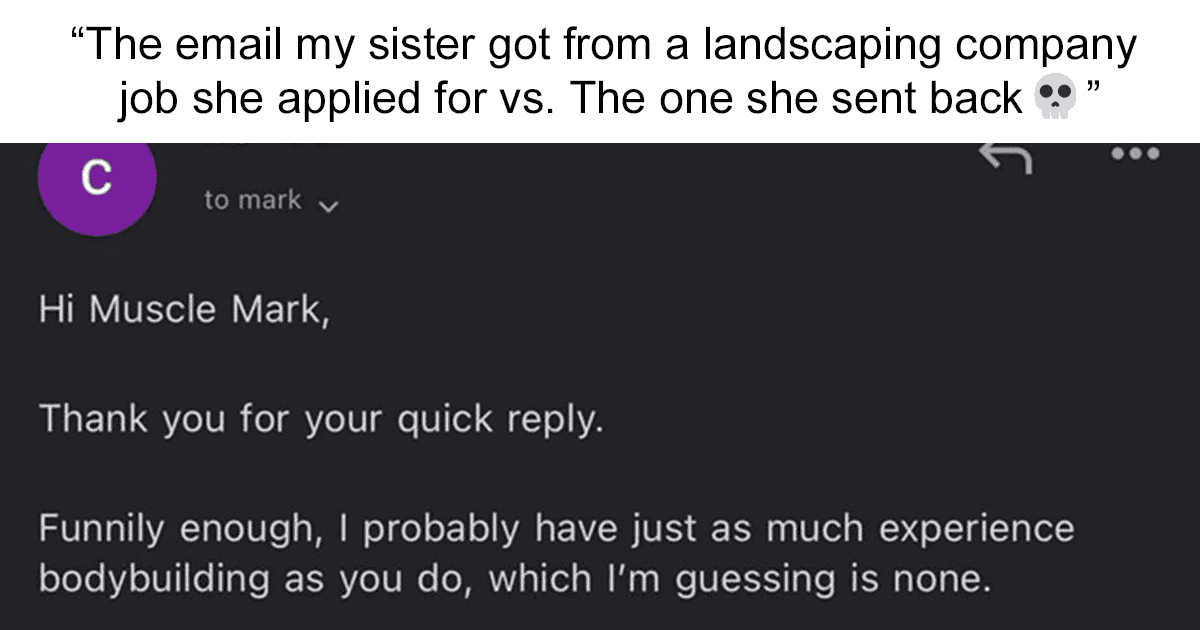Click the headline's first line about the email
Screen dimensions: 1200x630
click(604, 47)
